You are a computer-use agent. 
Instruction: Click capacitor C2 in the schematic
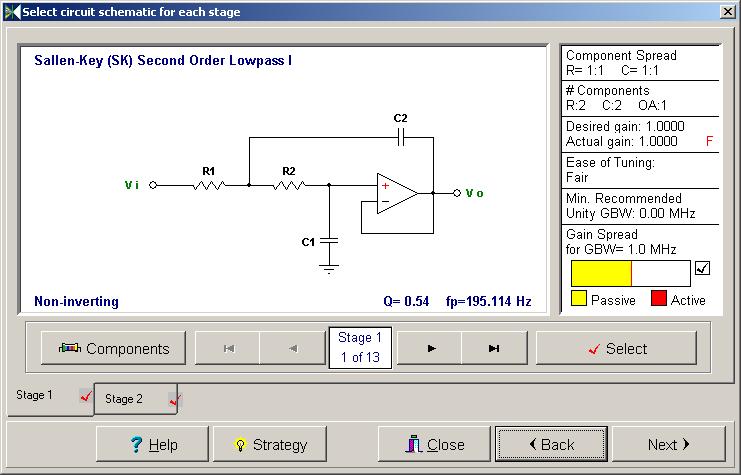click(x=401, y=138)
